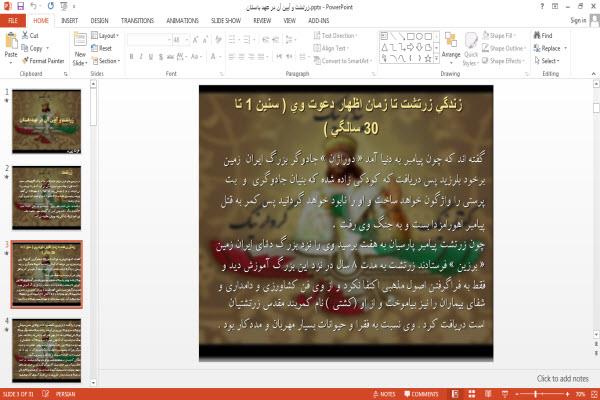Open the Layout dropdown

coord(105,36)
